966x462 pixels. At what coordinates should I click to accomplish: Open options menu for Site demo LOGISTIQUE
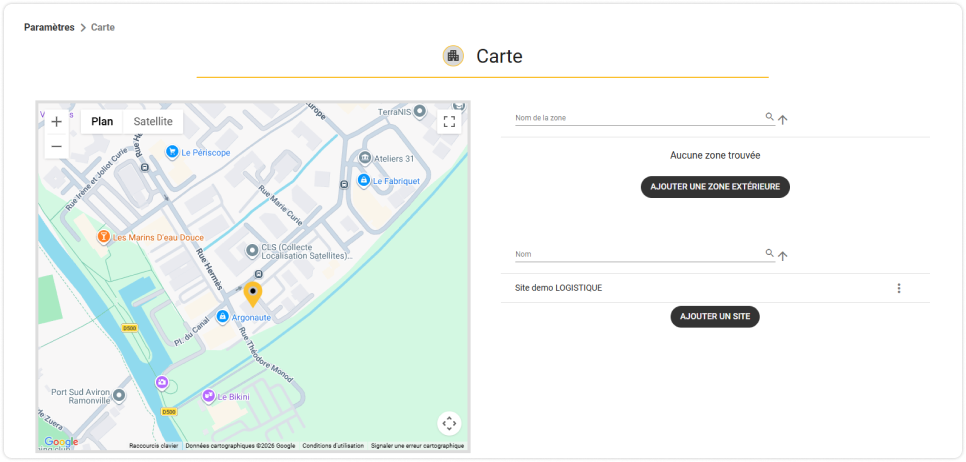coord(899,288)
